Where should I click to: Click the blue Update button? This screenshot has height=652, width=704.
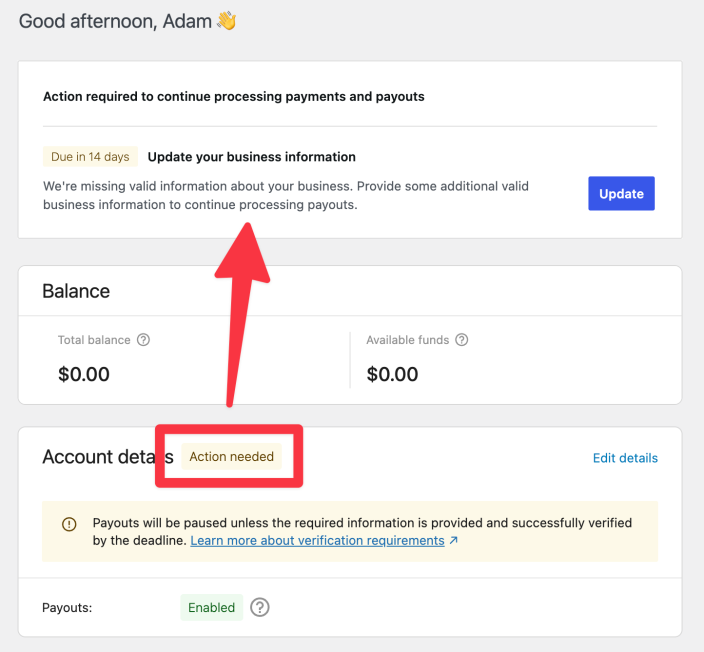[621, 194]
